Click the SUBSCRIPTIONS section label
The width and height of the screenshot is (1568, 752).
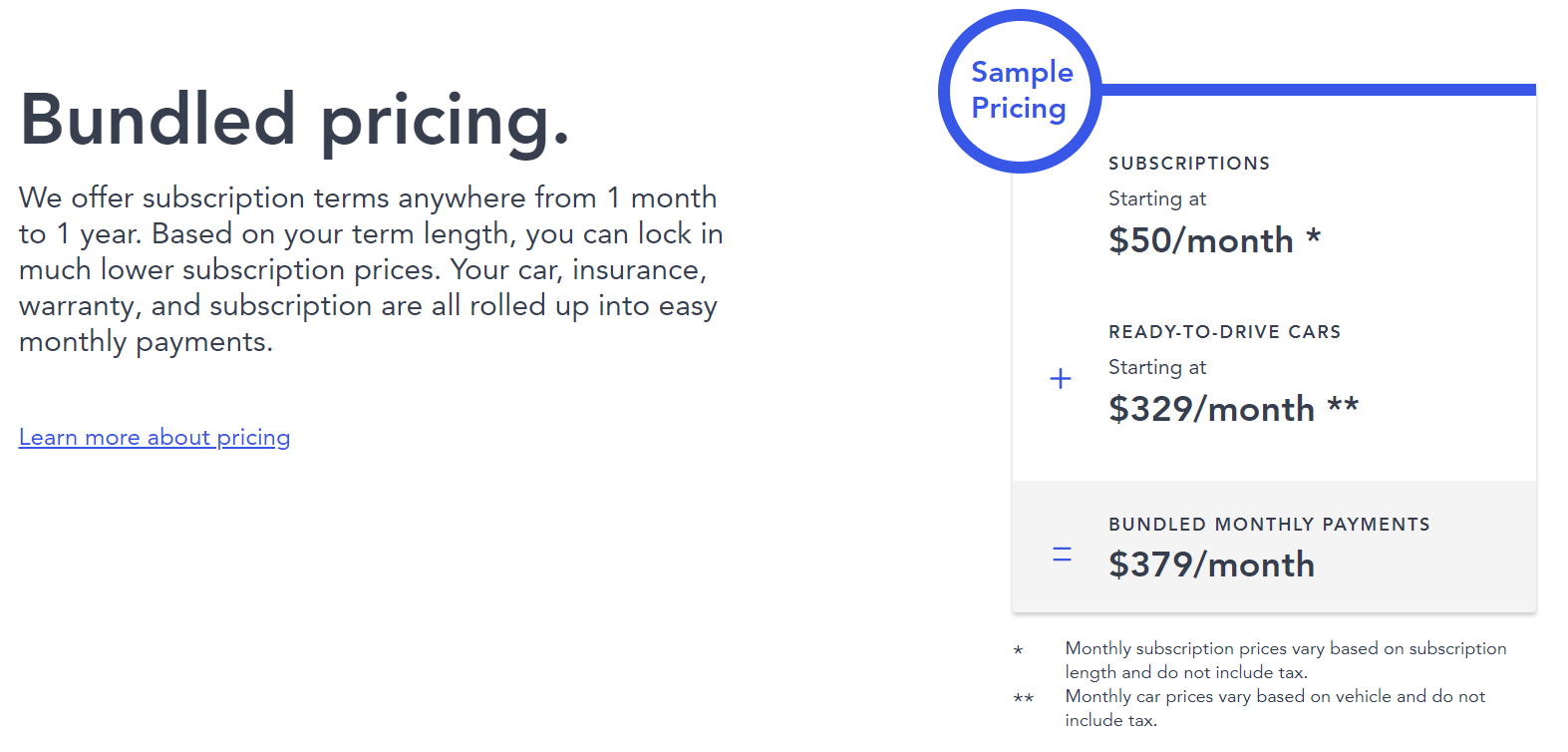(x=1189, y=164)
